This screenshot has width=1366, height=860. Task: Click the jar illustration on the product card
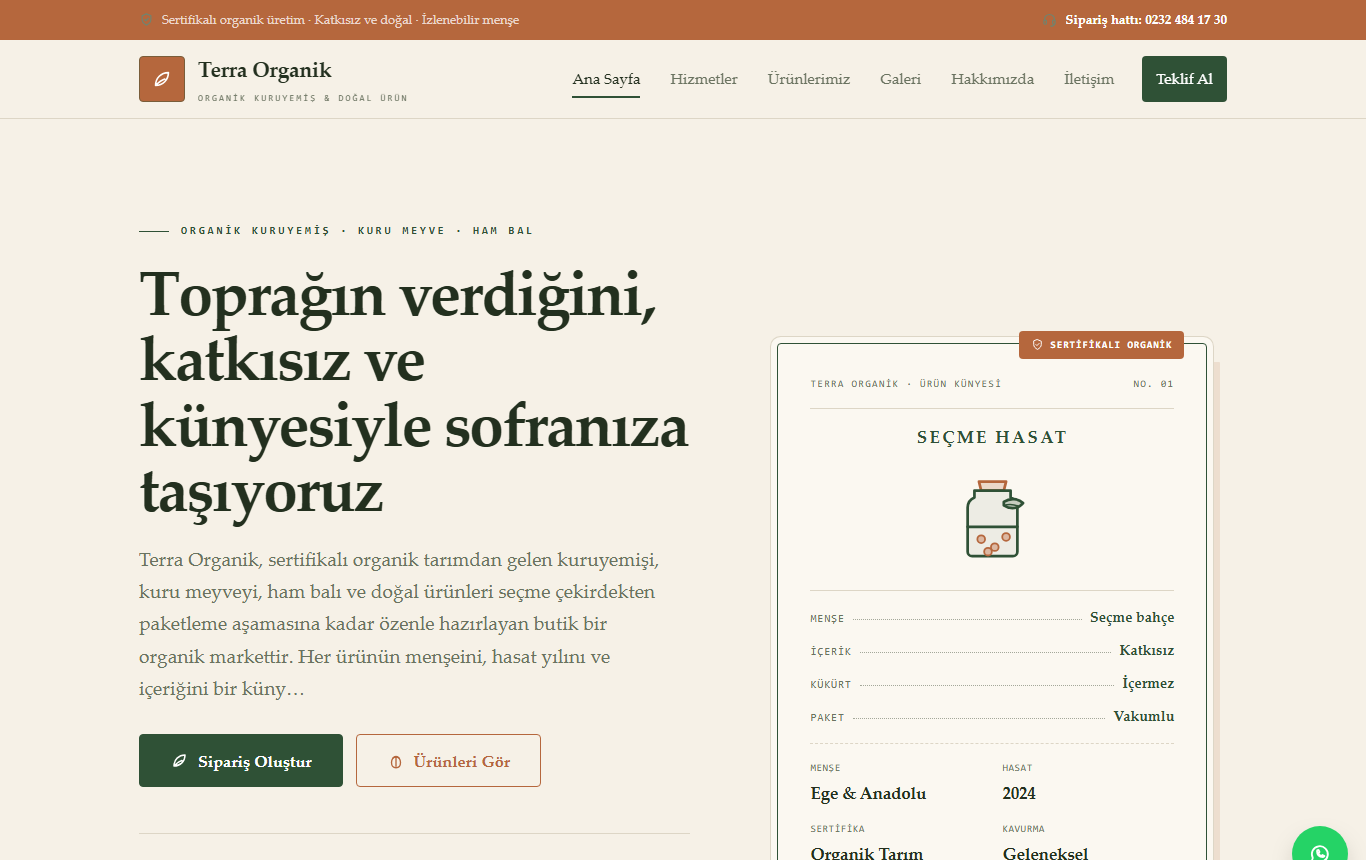point(994,519)
